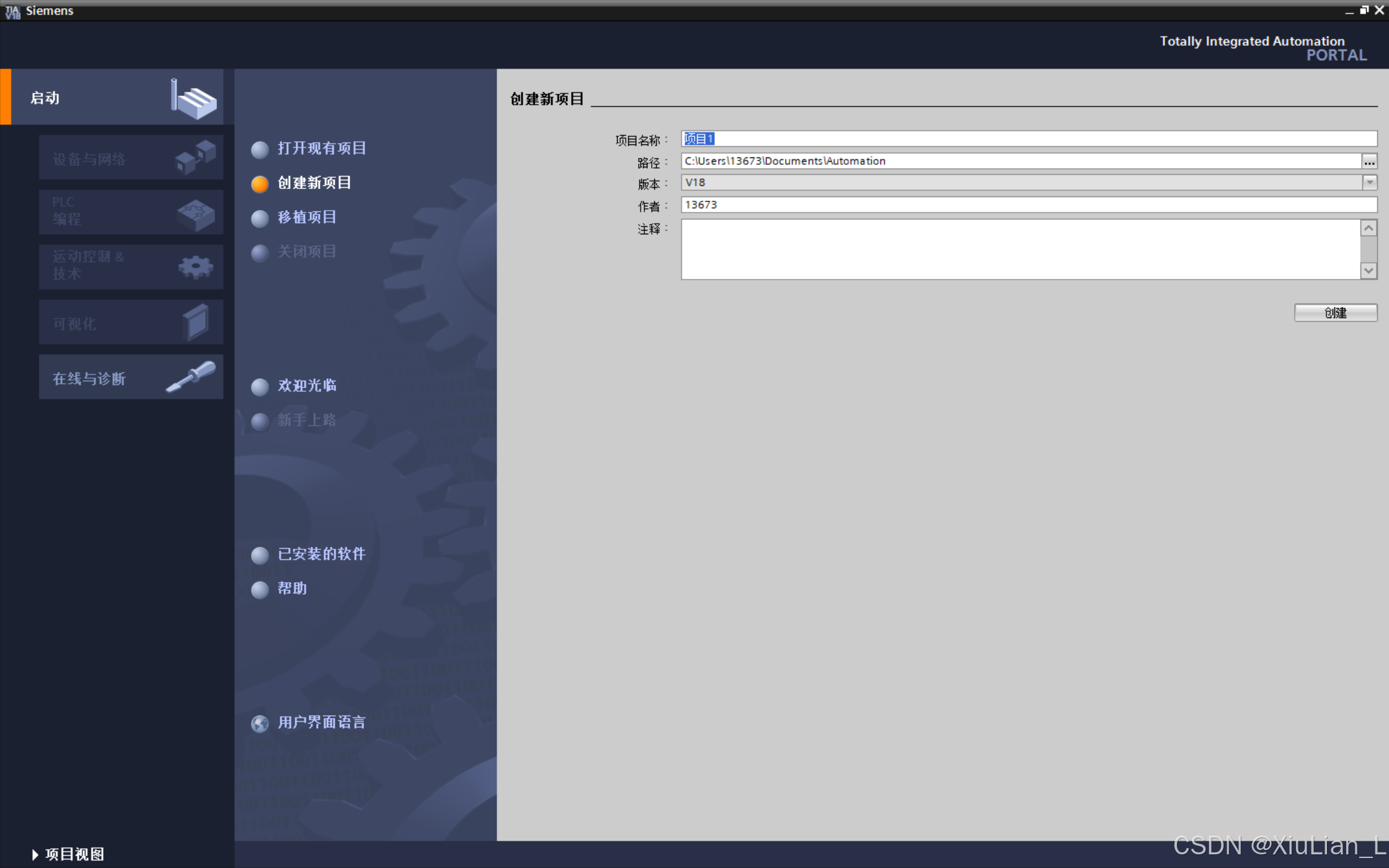Image resolution: width=1389 pixels, height=868 pixels.
Task: Open the 版本 V18 dropdown arrow
Action: point(1369,182)
